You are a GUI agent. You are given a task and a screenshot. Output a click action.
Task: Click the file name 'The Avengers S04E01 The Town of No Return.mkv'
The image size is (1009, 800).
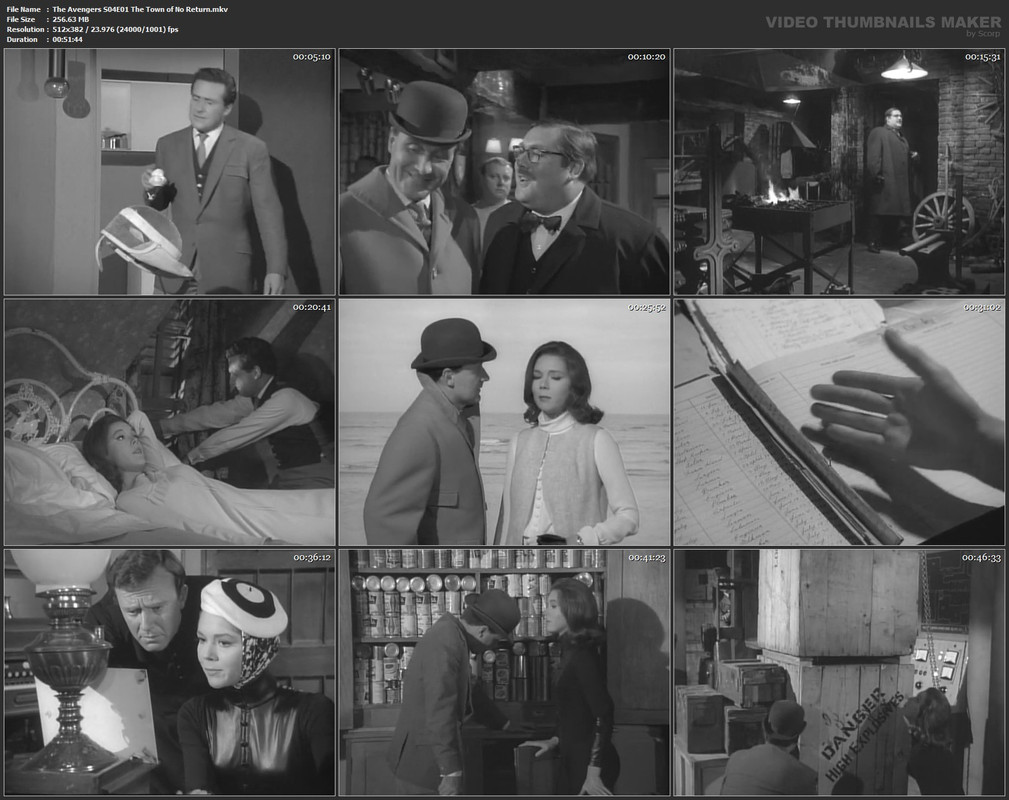(x=140, y=9)
